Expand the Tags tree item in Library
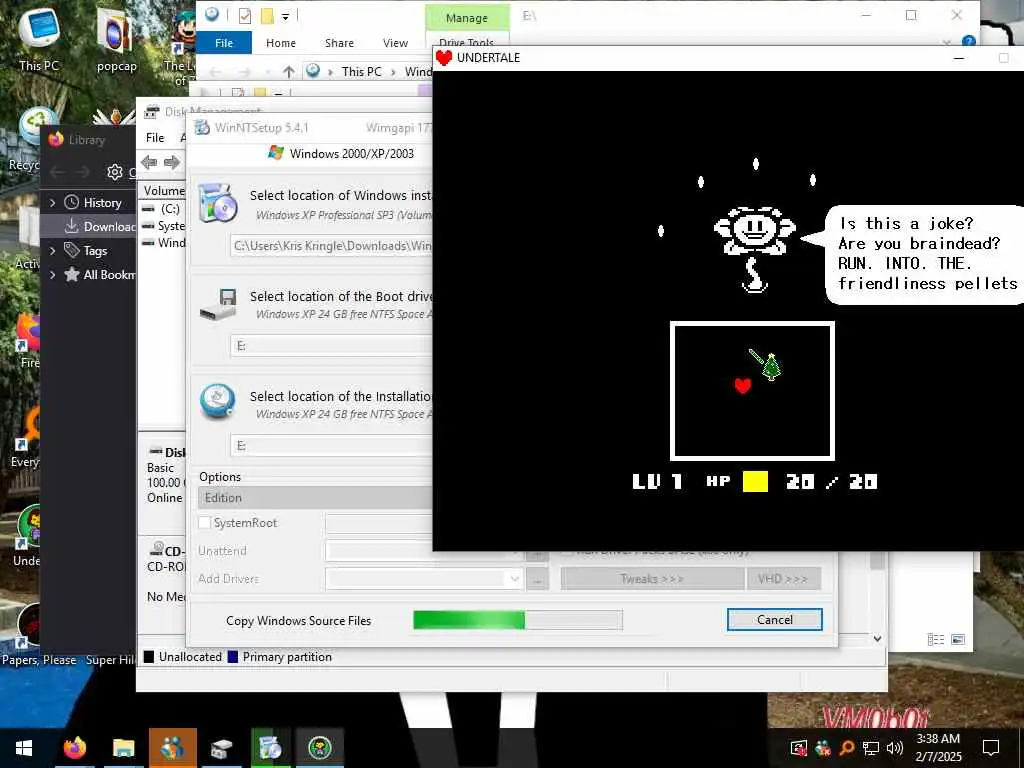Screen dimensions: 1024x768 click(x=52, y=250)
